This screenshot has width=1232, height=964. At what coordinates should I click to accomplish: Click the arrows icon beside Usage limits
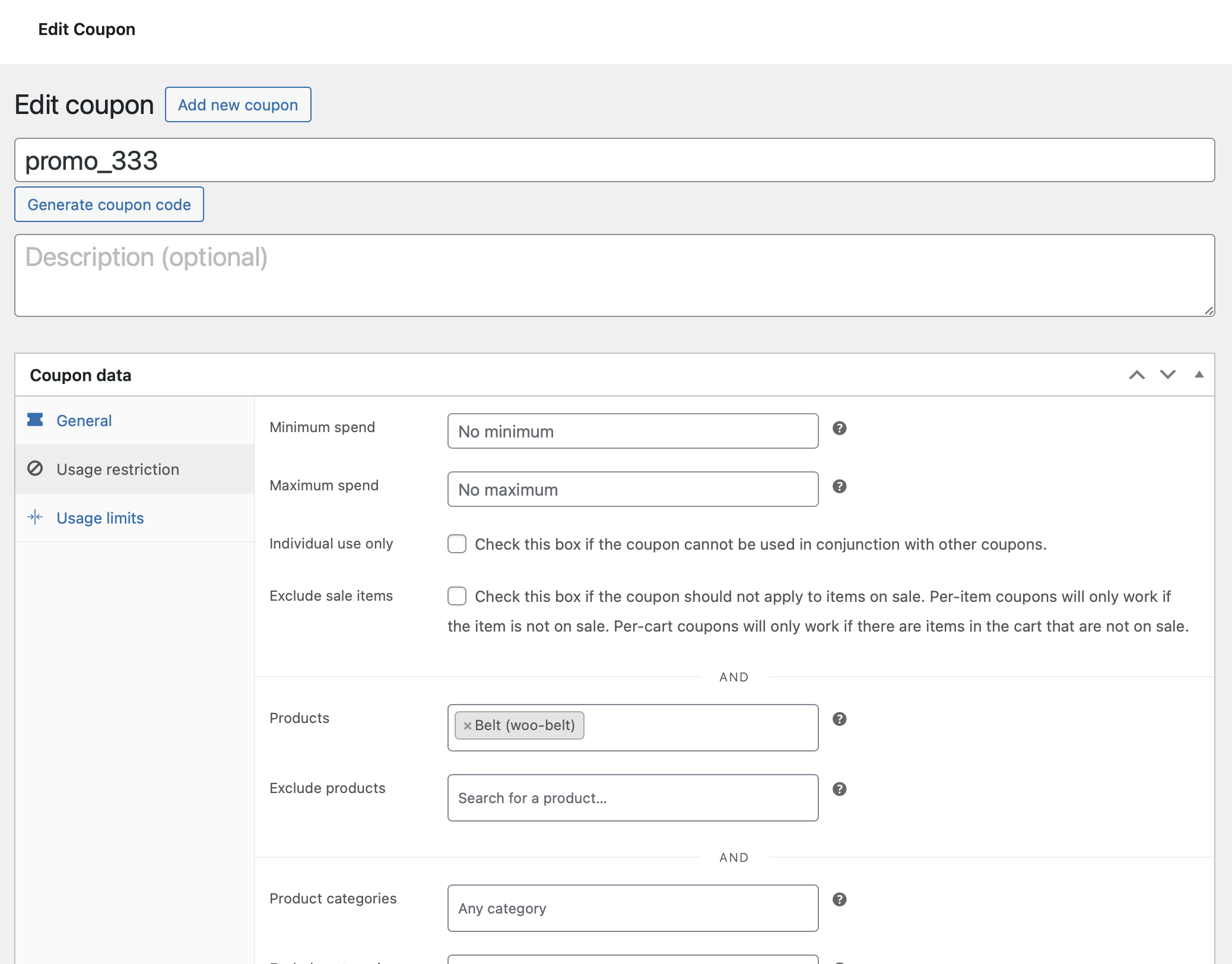tap(36, 517)
